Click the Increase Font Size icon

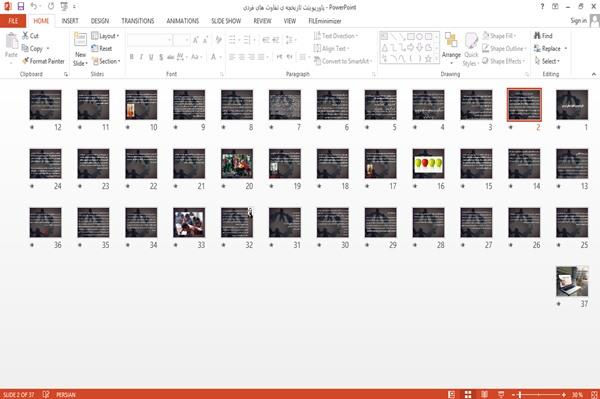point(196,40)
